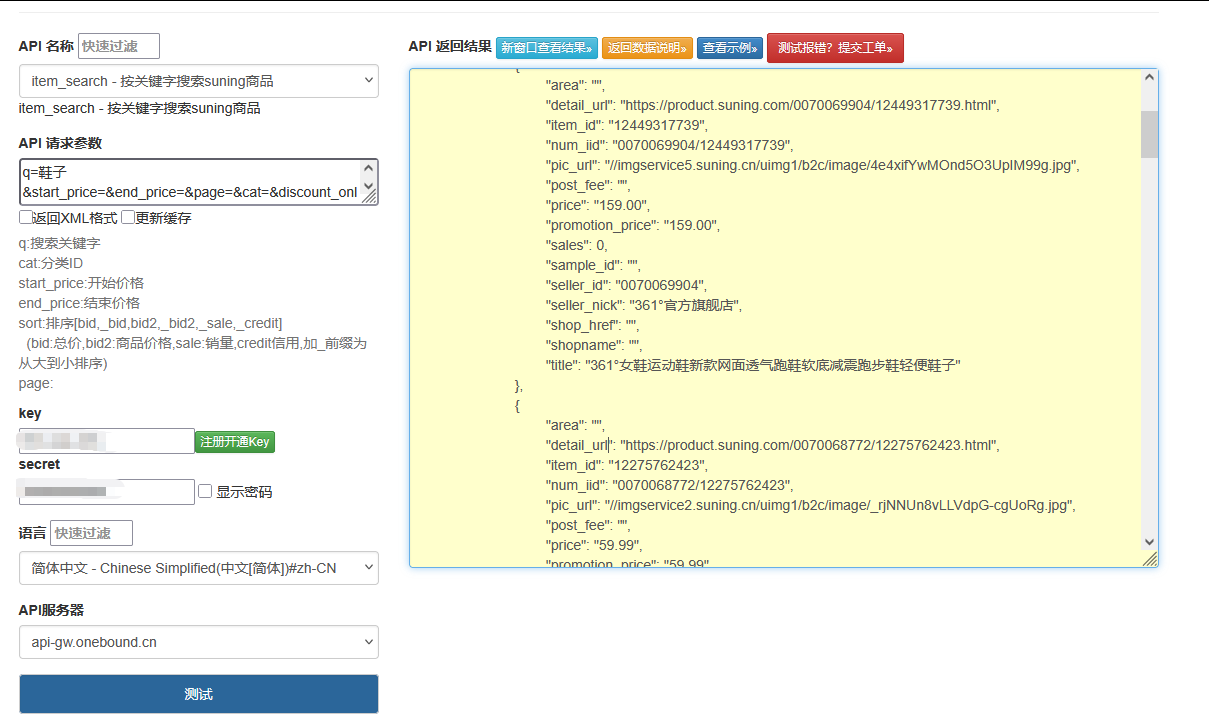Click the pic_url ending _rjNNUn8vLLVdpG-cgUoRg.jpg

pos(811,505)
